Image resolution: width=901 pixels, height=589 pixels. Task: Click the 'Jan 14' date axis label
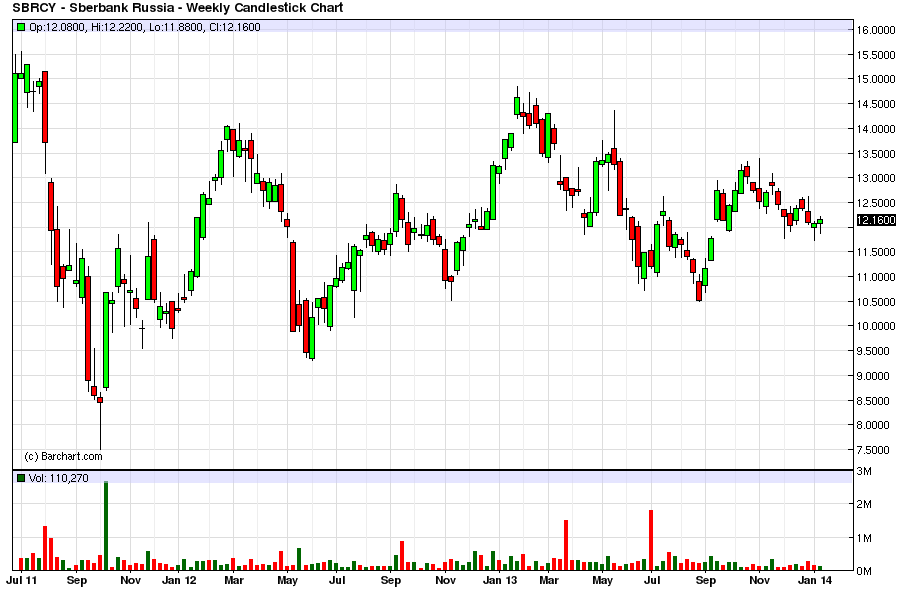[x=815, y=580]
